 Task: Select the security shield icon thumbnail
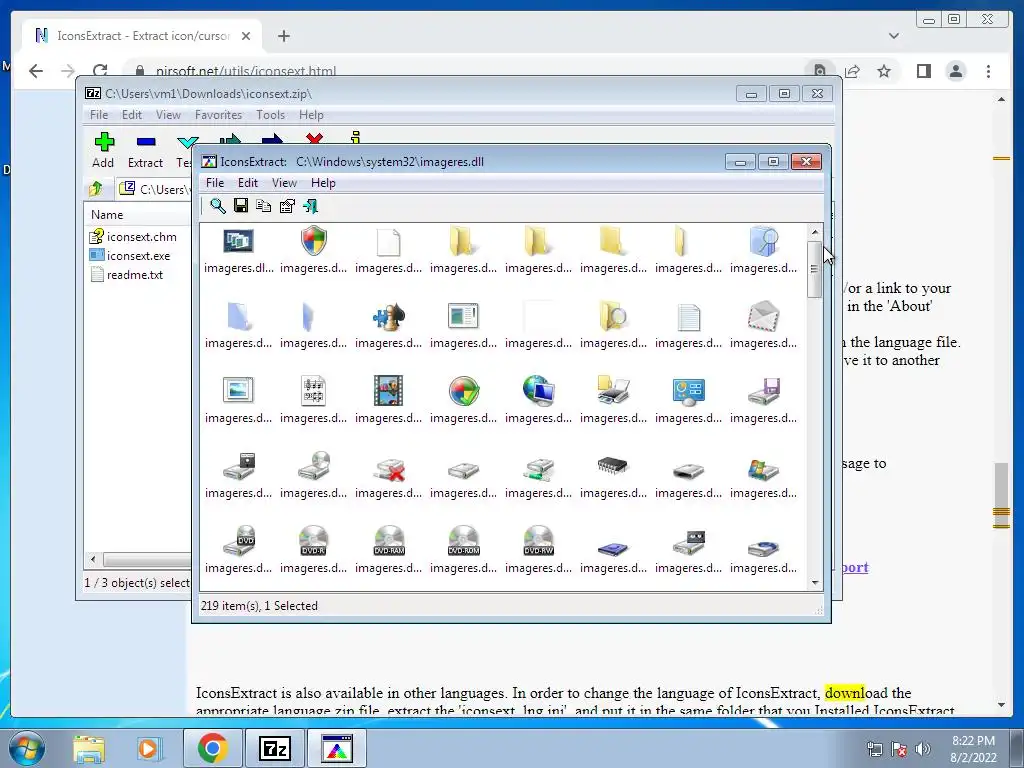tap(313, 241)
